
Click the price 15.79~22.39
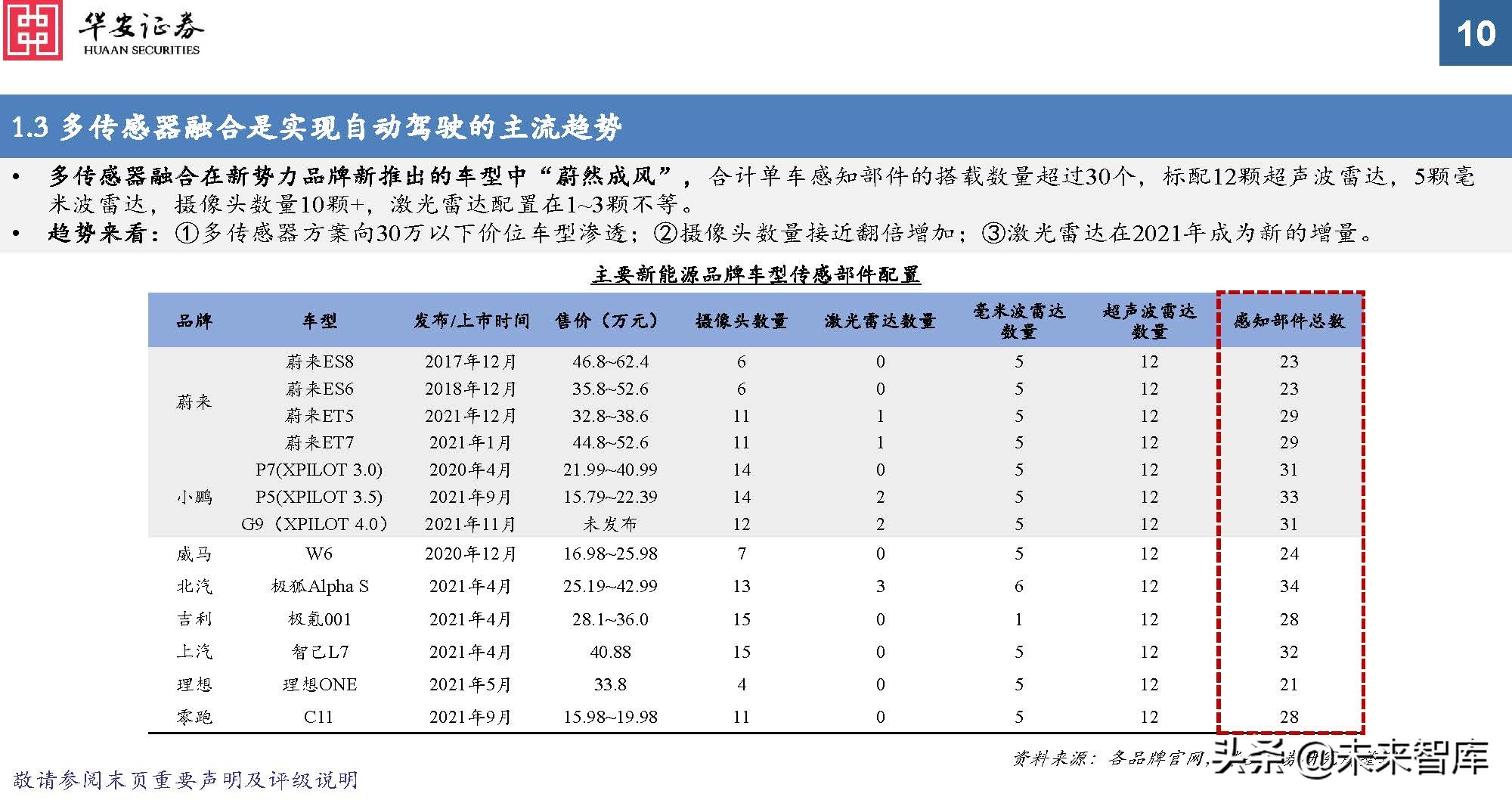coord(610,497)
